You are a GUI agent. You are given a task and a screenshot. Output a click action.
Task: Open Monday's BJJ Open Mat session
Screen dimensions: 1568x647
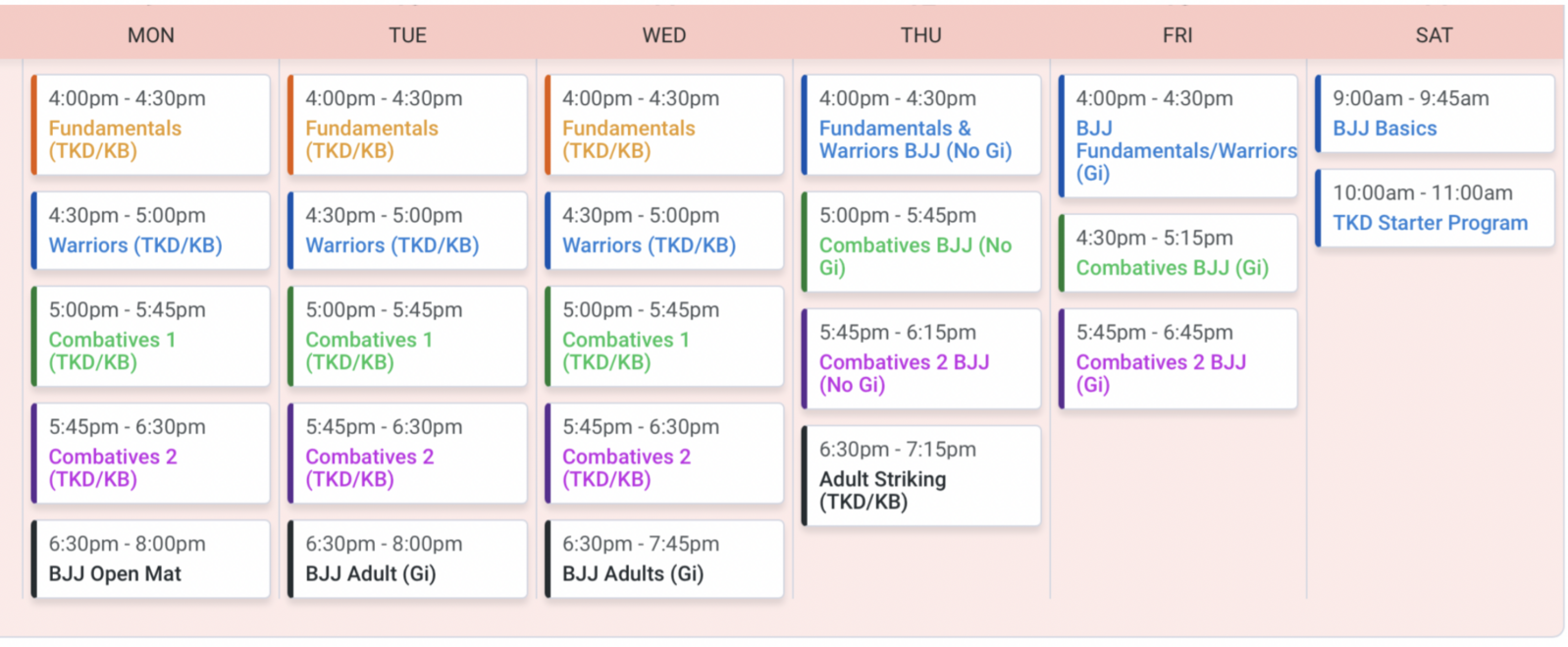pyautogui.click(x=151, y=559)
